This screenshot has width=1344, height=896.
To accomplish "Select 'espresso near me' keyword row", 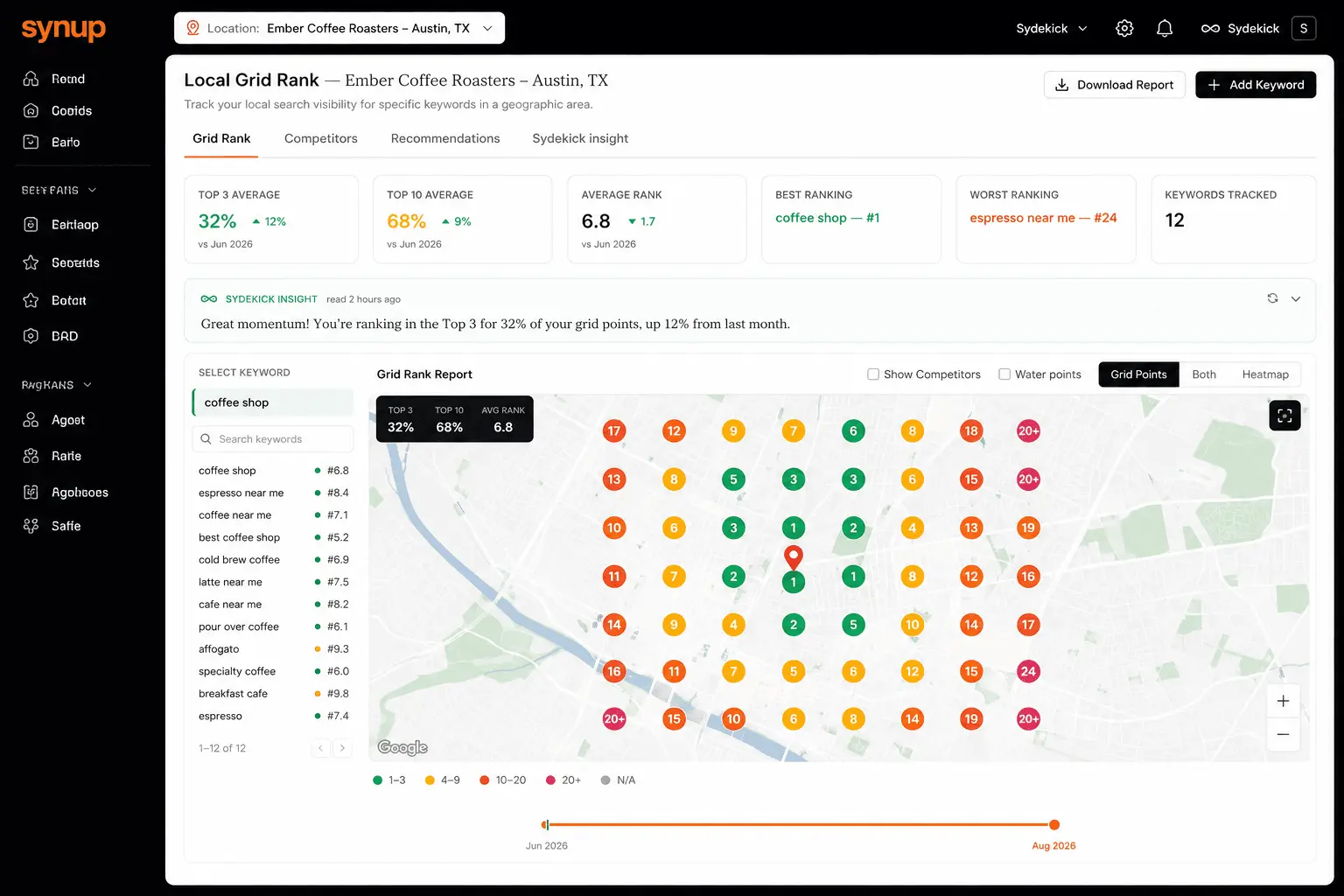I will tap(273, 493).
